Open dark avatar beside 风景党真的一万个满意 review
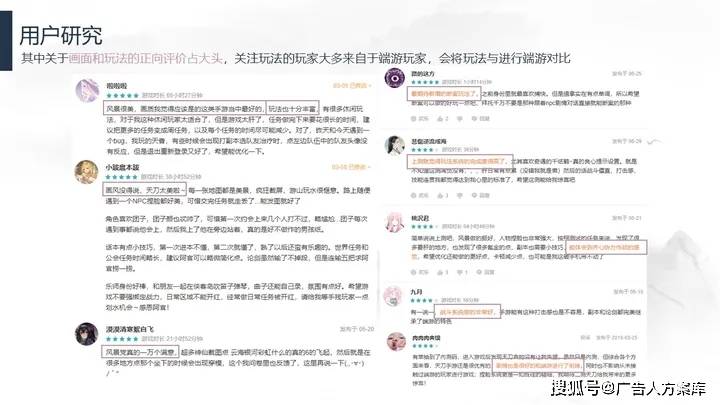 [87, 334]
